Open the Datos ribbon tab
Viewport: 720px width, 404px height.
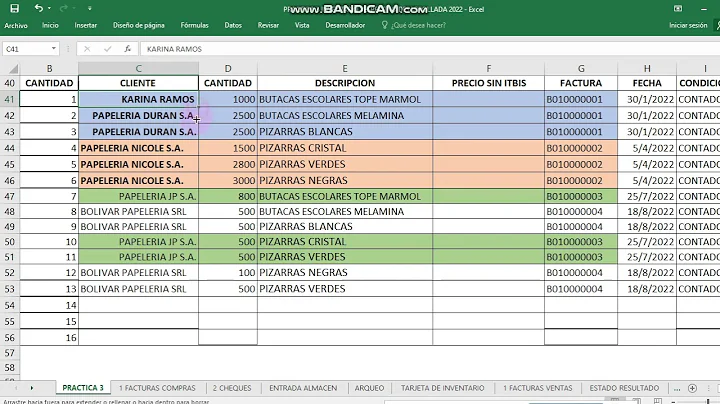(x=233, y=25)
